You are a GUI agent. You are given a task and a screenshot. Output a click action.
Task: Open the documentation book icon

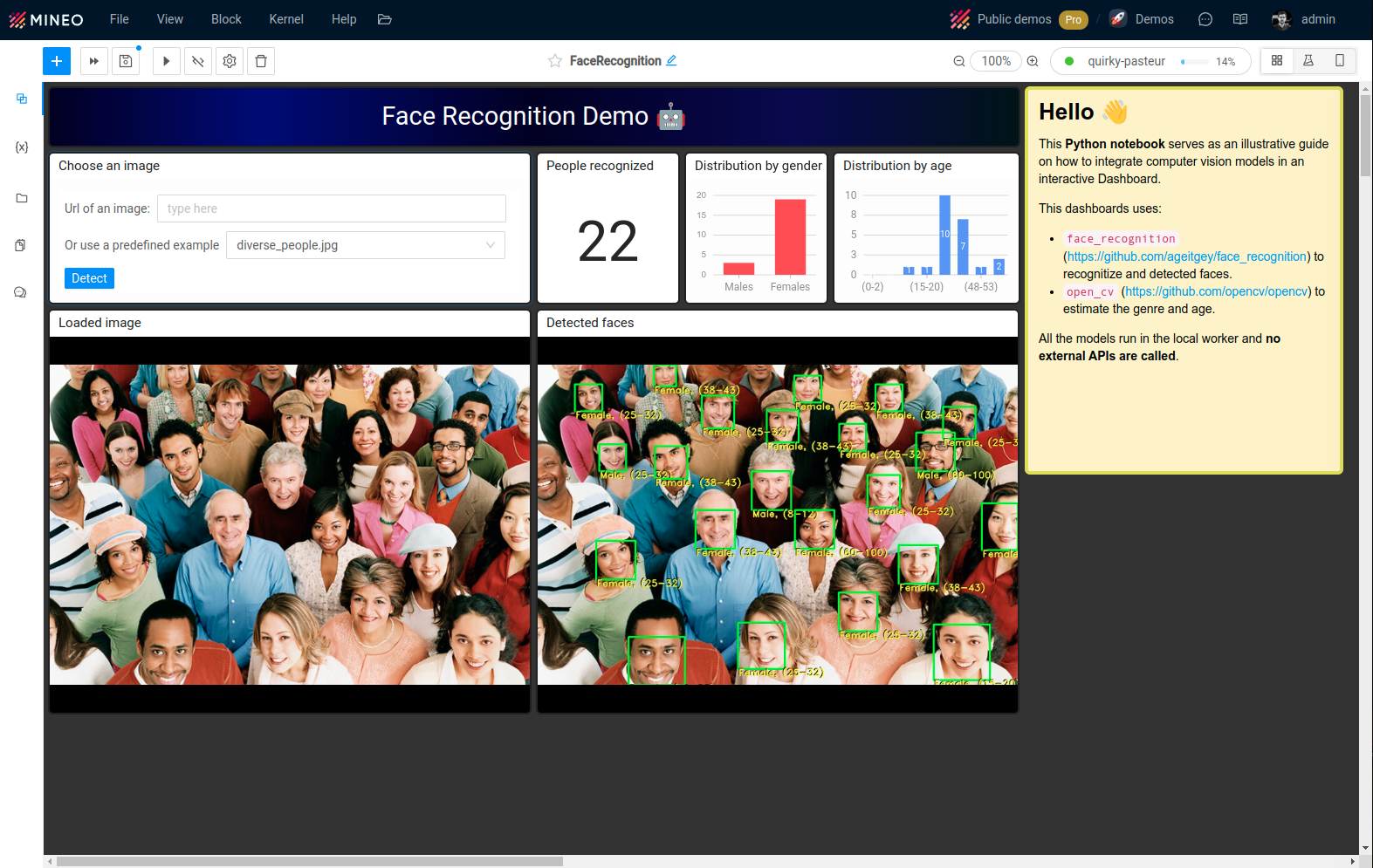click(1240, 19)
